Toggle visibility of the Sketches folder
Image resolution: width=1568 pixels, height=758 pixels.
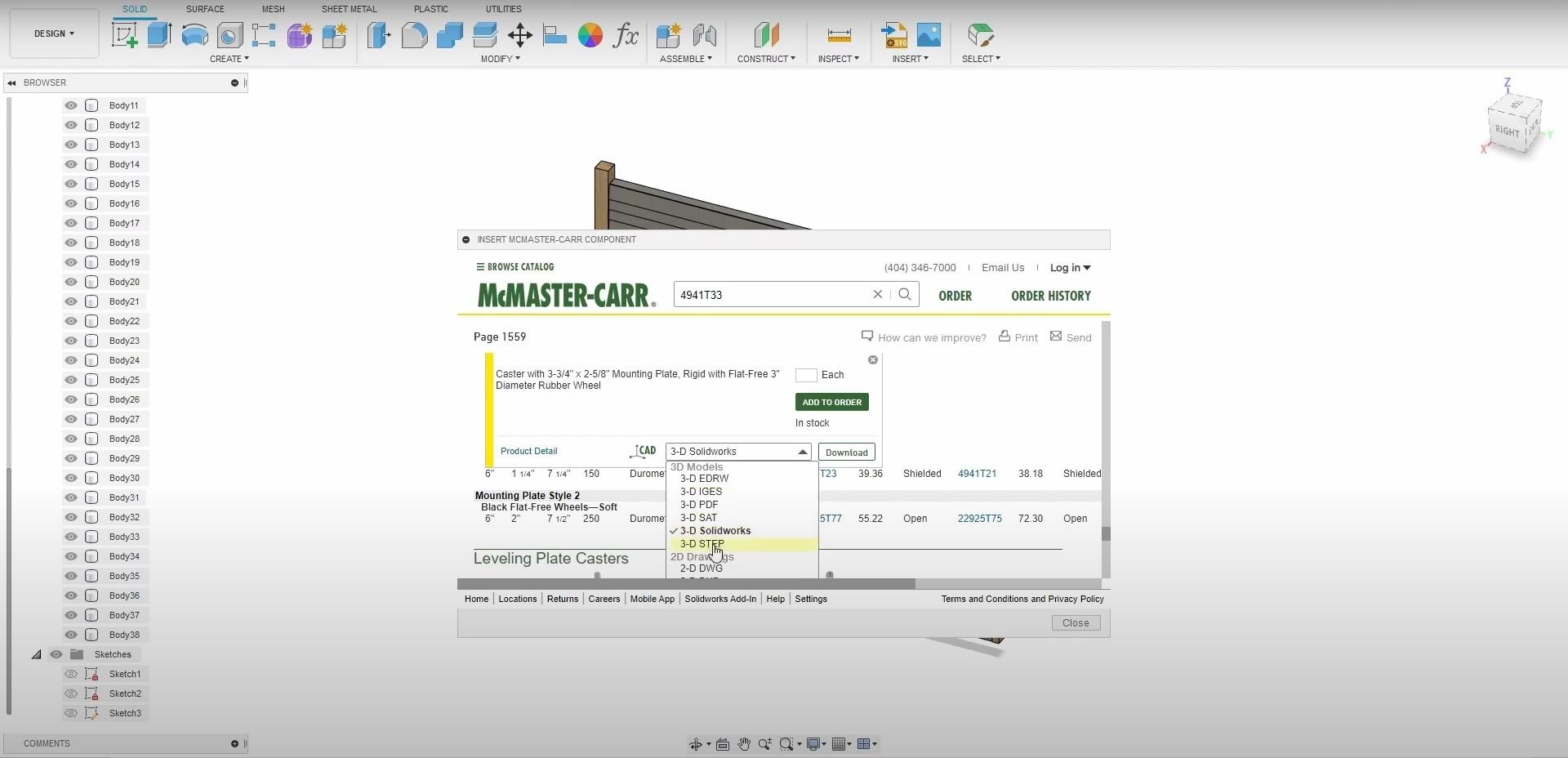pyautogui.click(x=56, y=654)
